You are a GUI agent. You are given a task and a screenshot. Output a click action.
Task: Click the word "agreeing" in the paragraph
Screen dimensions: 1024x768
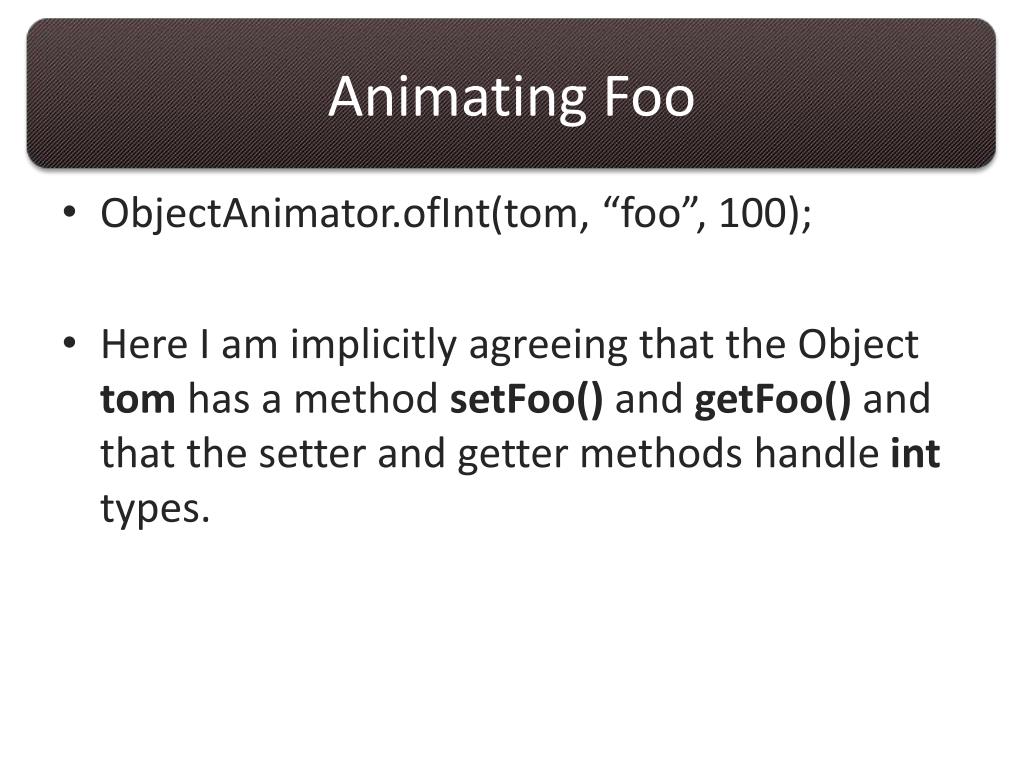click(548, 346)
